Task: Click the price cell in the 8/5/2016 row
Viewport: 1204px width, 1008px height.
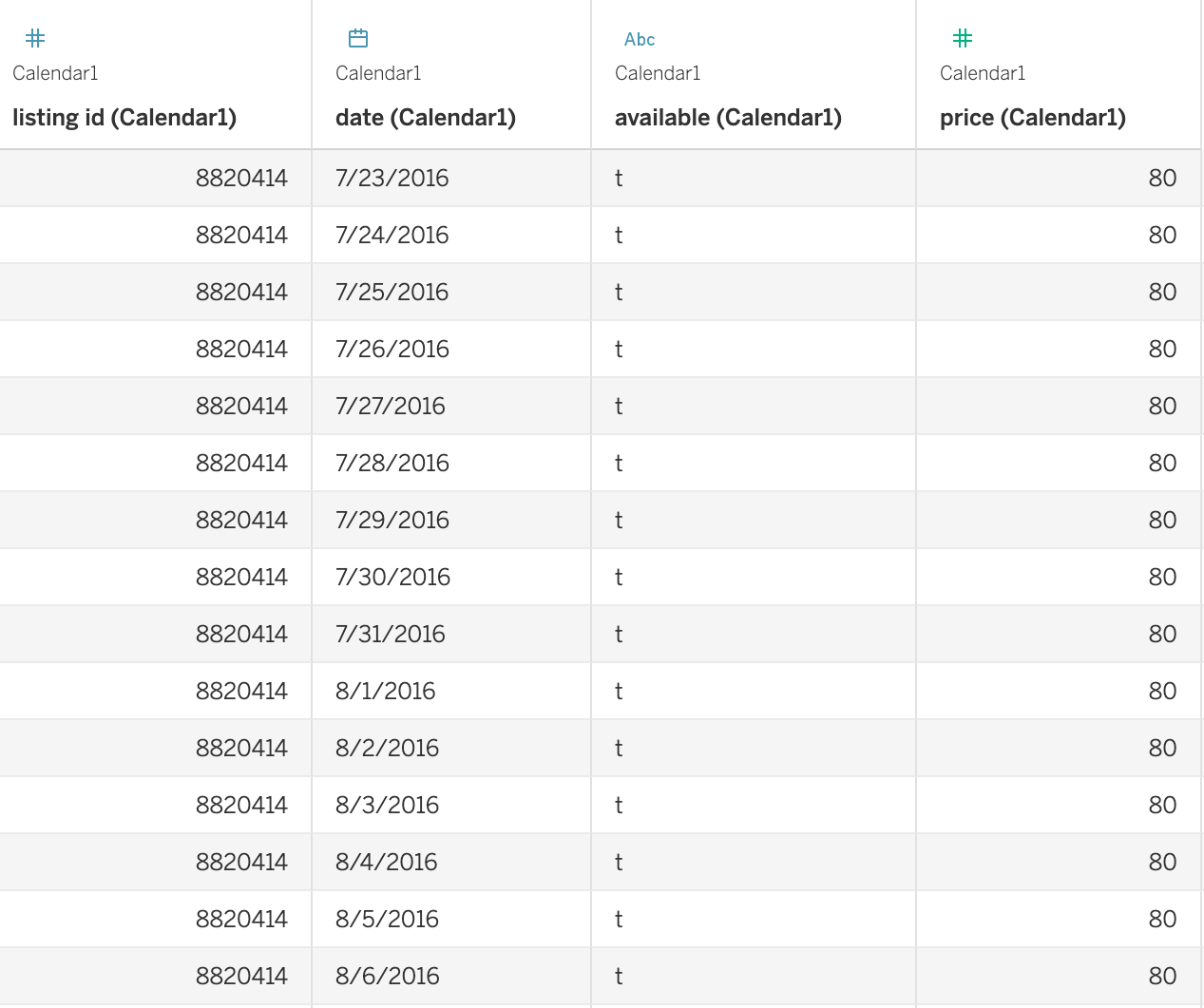Action: coord(1162,919)
